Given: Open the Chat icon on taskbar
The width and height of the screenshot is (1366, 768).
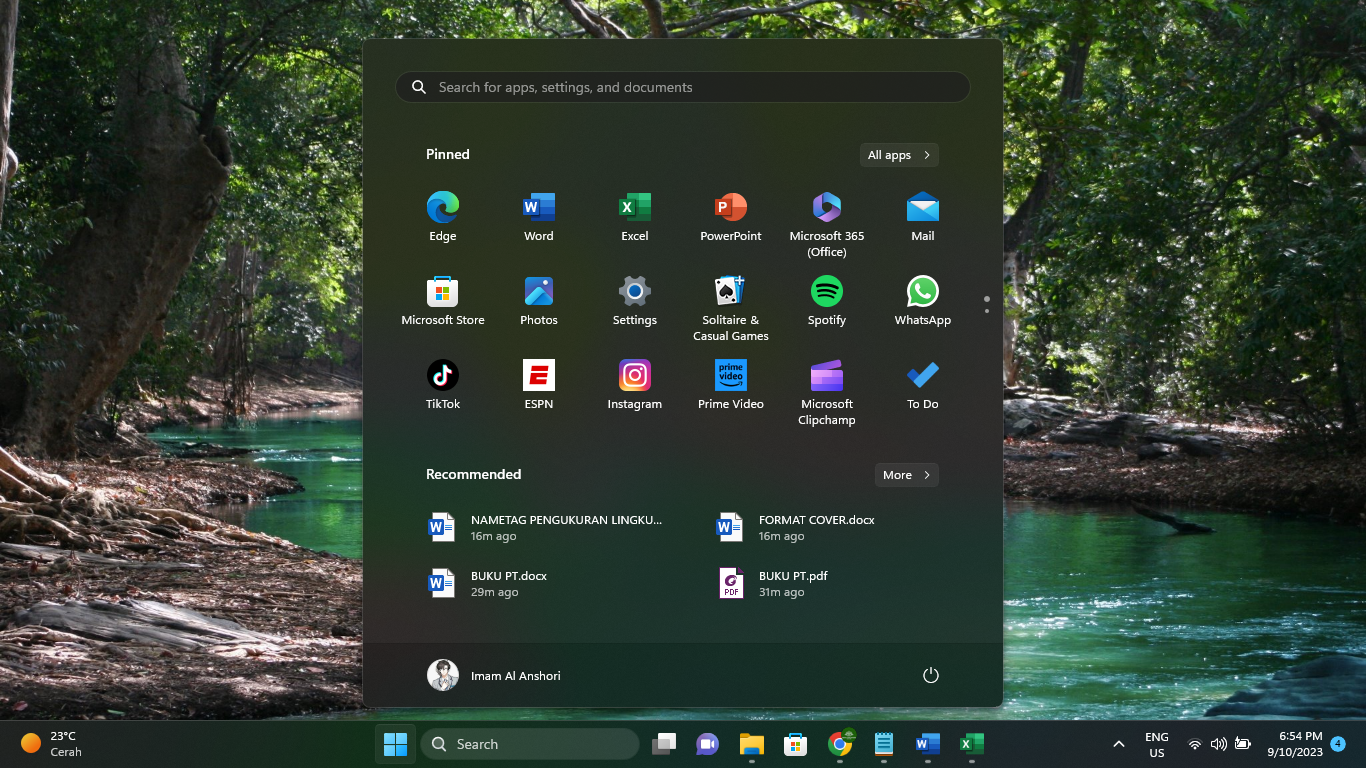Looking at the screenshot, I should tap(708, 744).
